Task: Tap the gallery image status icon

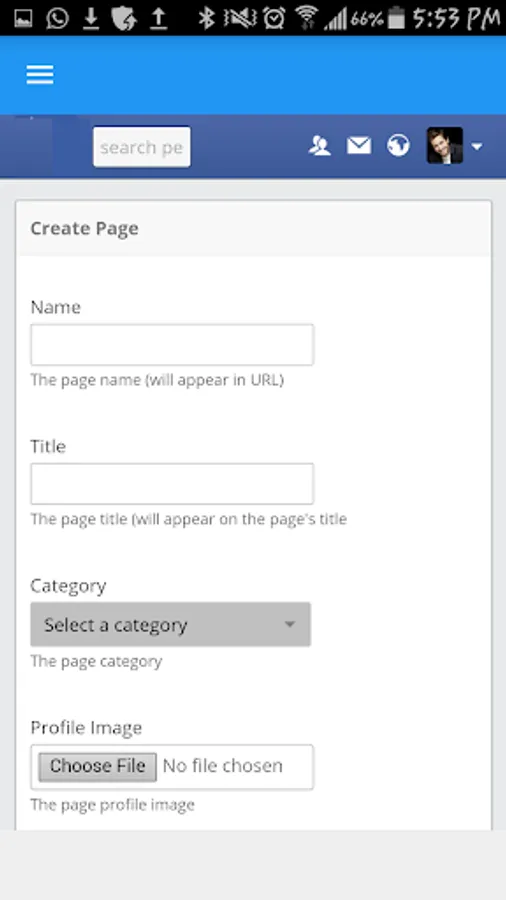Action: (23, 19)
